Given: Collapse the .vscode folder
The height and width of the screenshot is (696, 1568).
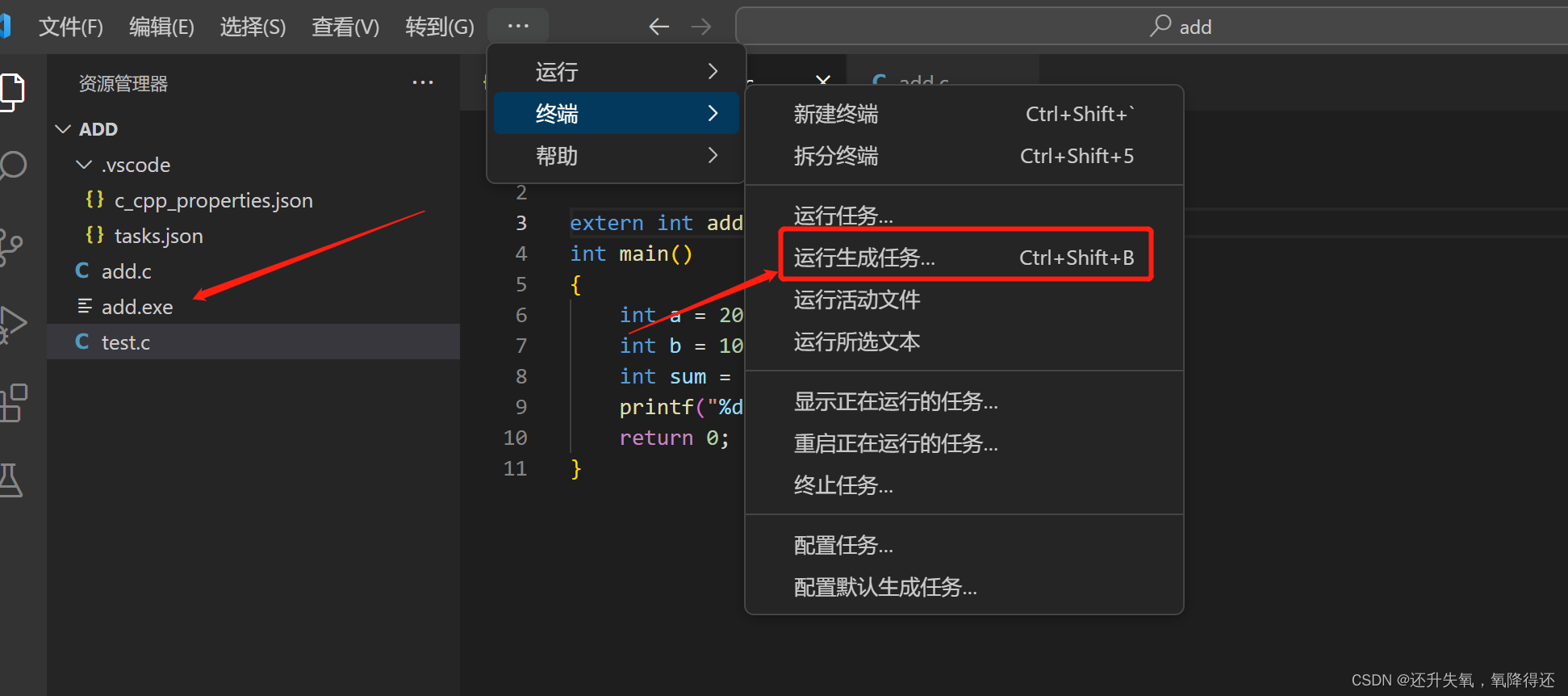Looking at the screenshot, I should (83, 165).
